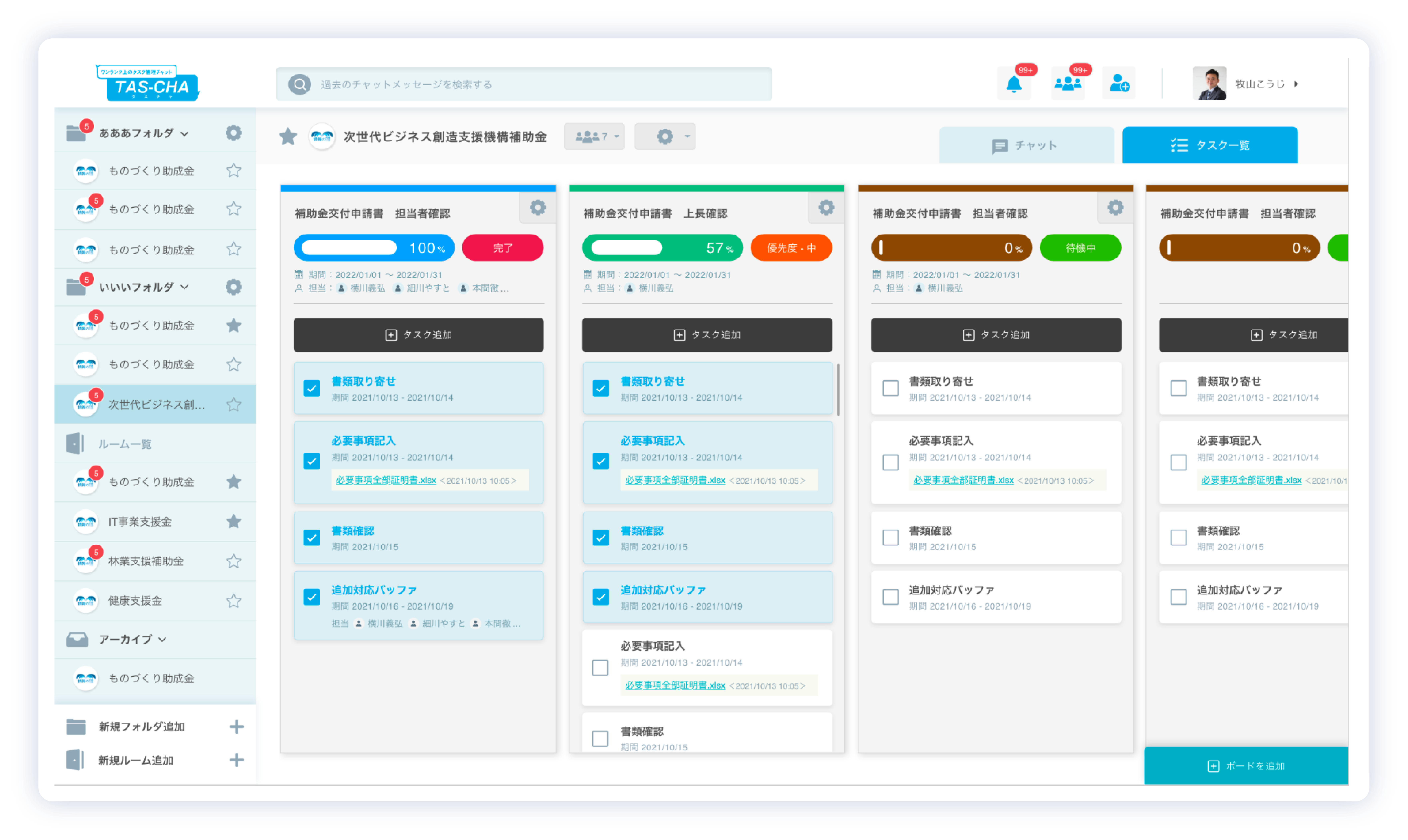Image resolution: width=1408 pixels, height=840 pixels.
Task: Click the 上長確認 board vertical scrollbar
Action: coord(838,390)
